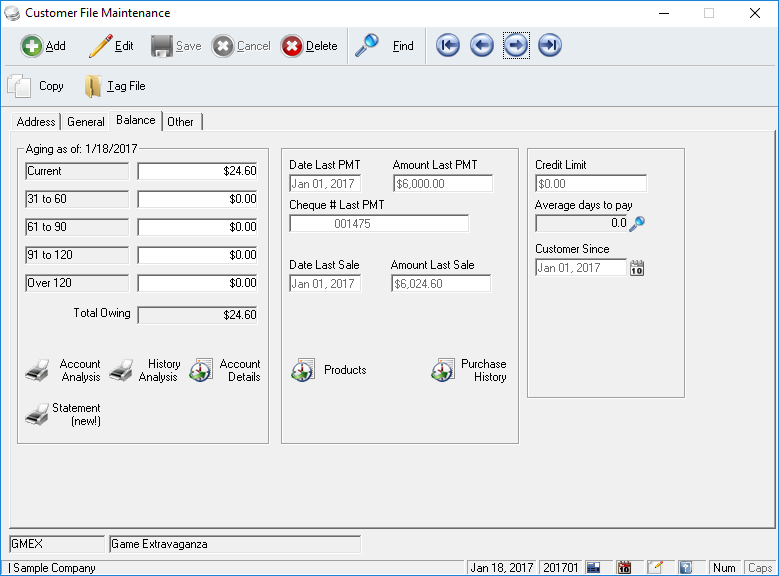779x576 pixels.
Task: Open the Tag File folder
Action: click(x=93, y=87)
